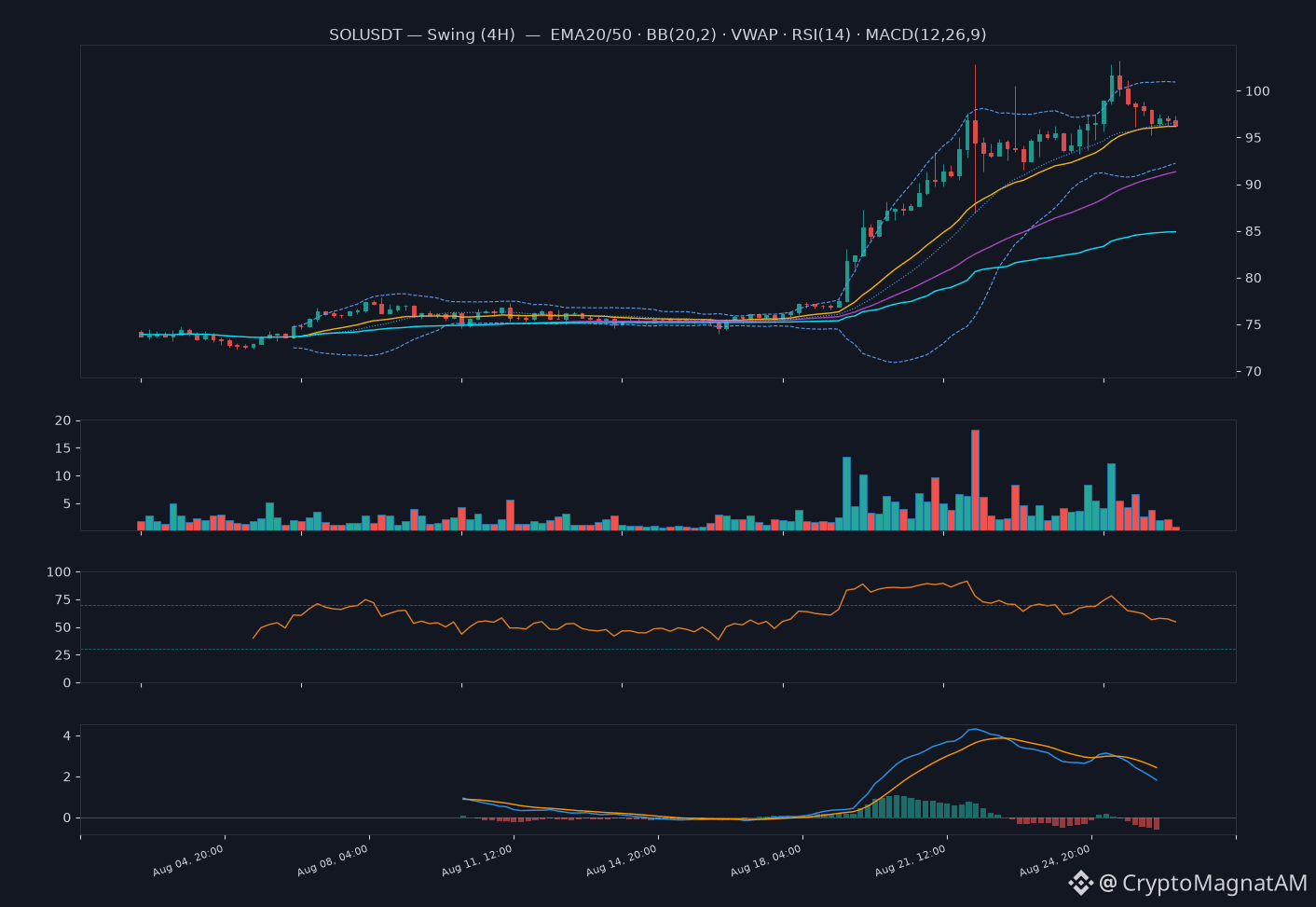This screenshot has height=907, width=1316.
Task: Click the tallest red volume bar
Action: coord(975,480)
